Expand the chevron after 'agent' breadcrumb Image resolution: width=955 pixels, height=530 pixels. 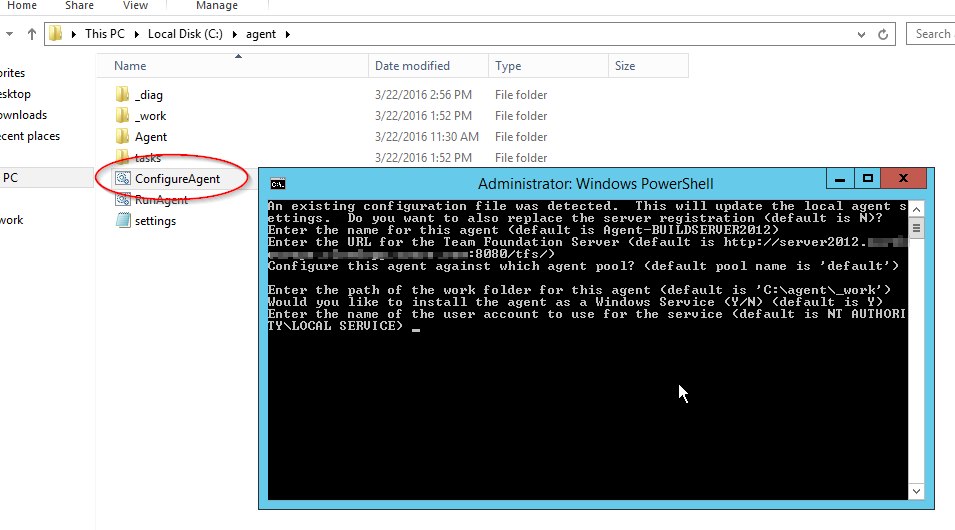click(288, 34)
